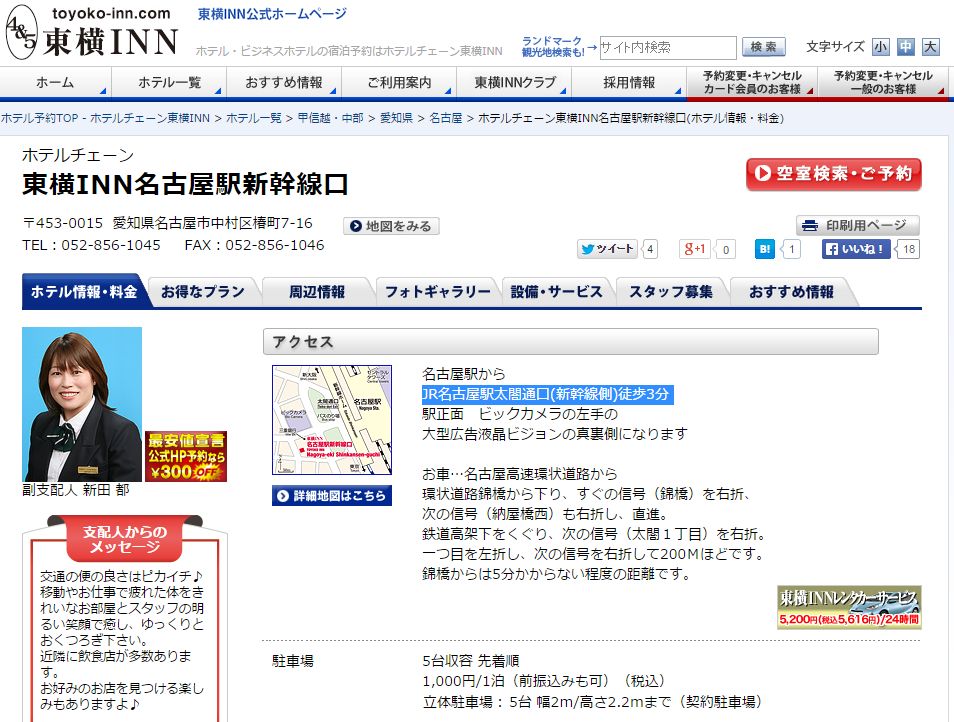Click the ホテル一覧 breadcrumb link

pos(254,118)
